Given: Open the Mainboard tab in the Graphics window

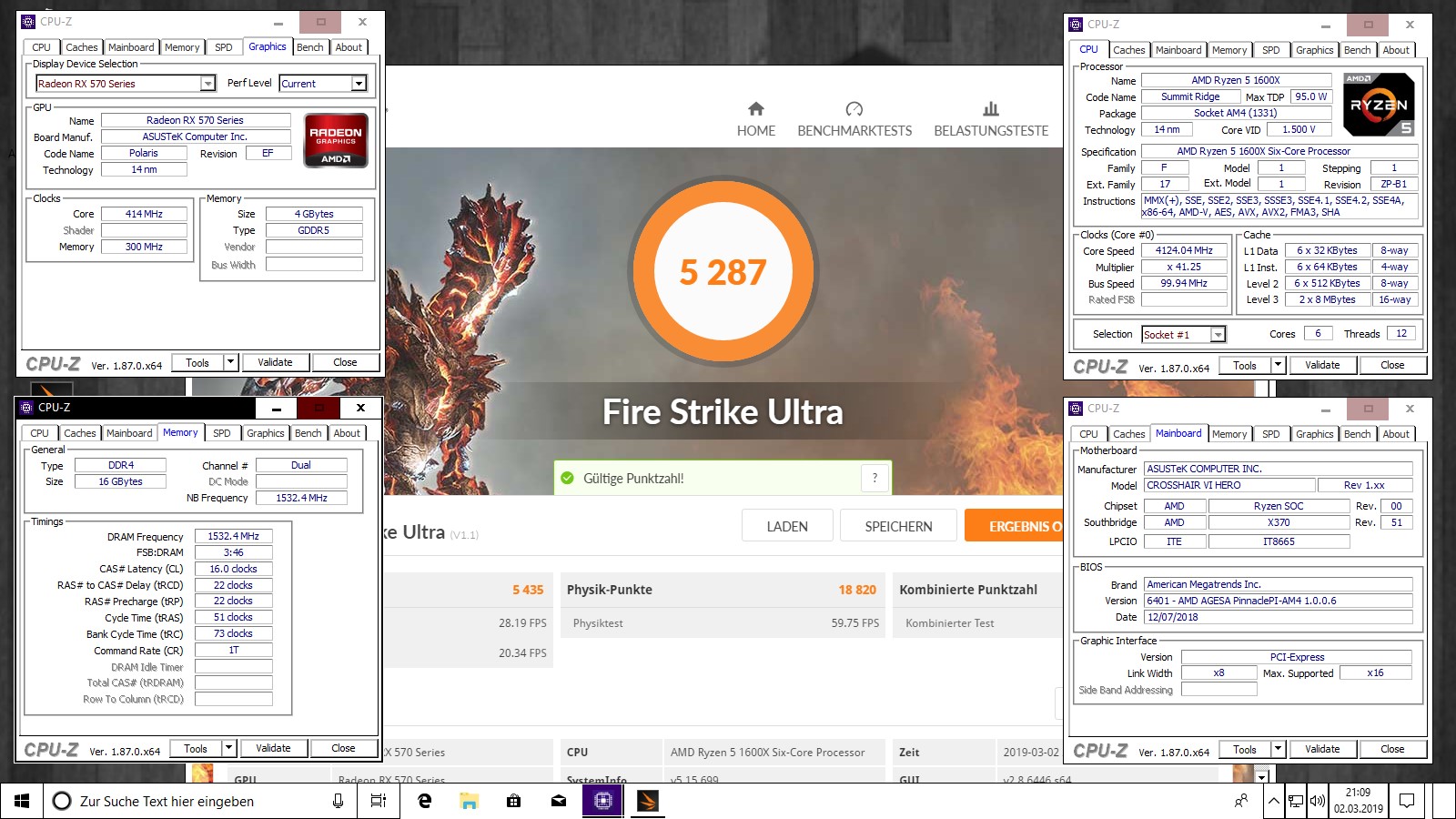Looking at the screenshot, I should tap(131, 47).
